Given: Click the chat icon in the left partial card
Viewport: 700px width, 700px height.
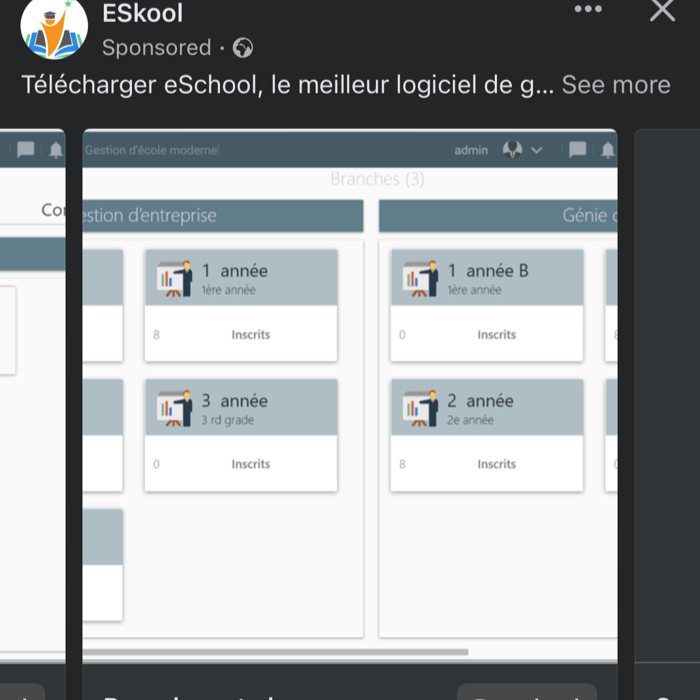Looking at the screenshot, I should (25, 149).
